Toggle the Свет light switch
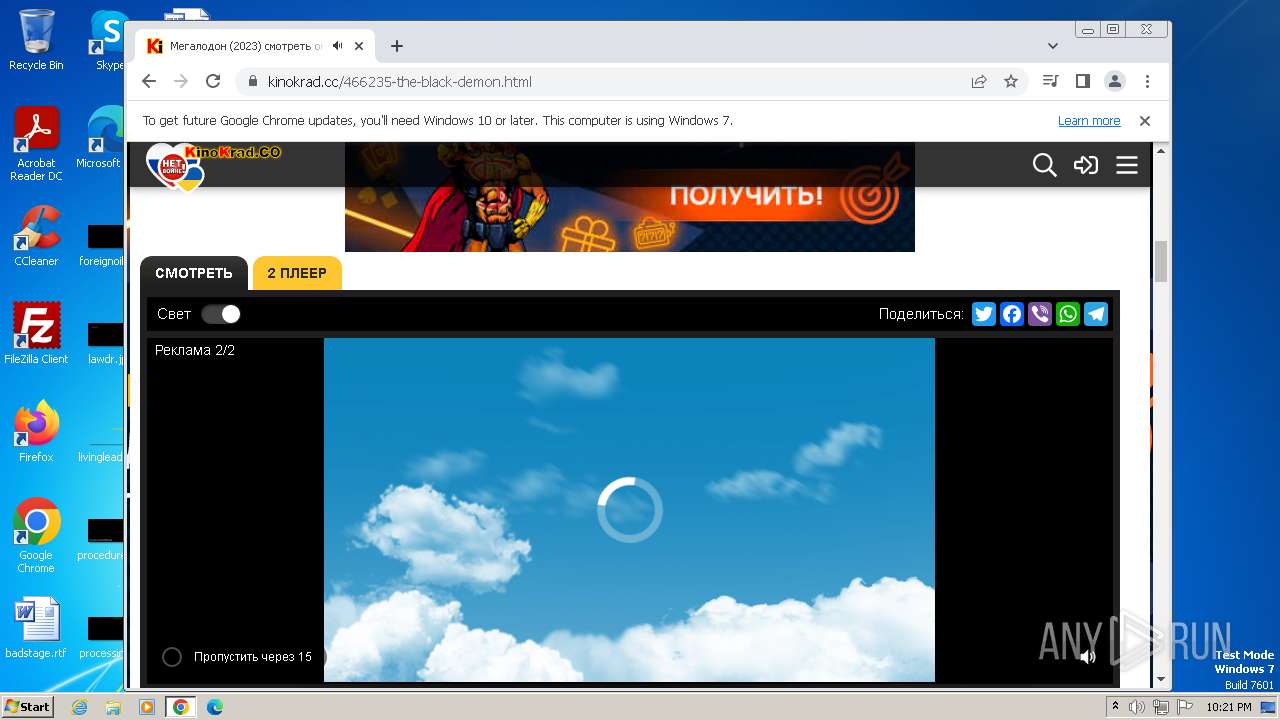 click(x=221, y=314)
